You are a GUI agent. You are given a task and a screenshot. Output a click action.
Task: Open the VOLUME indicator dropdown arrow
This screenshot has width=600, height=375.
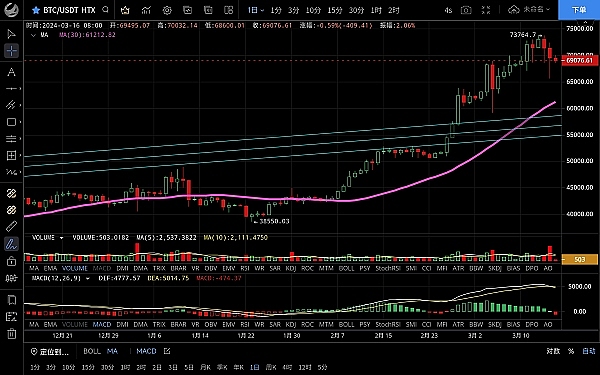[x=61, y=238]
